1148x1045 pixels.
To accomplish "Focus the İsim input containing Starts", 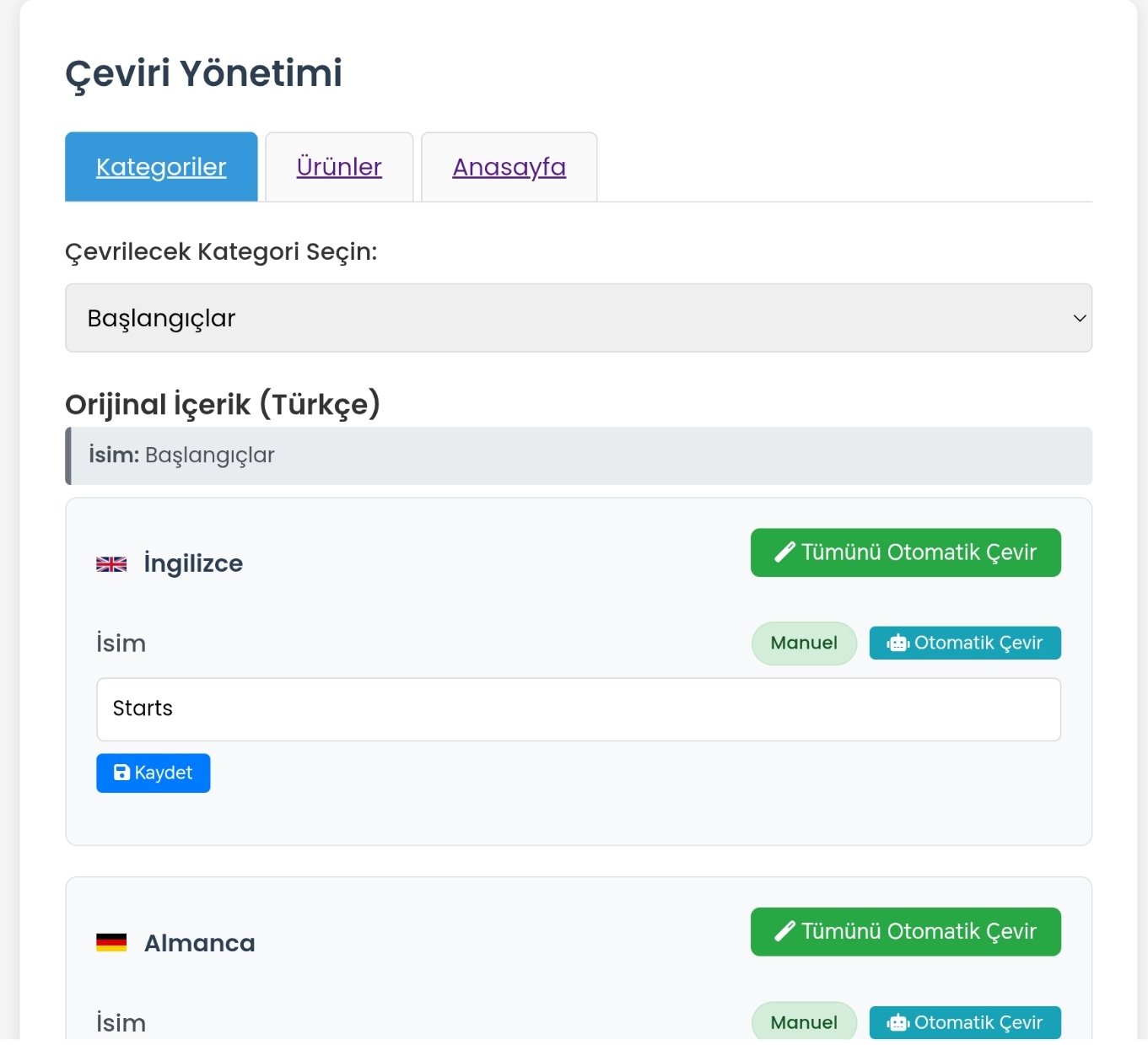I will pos(579,709).
